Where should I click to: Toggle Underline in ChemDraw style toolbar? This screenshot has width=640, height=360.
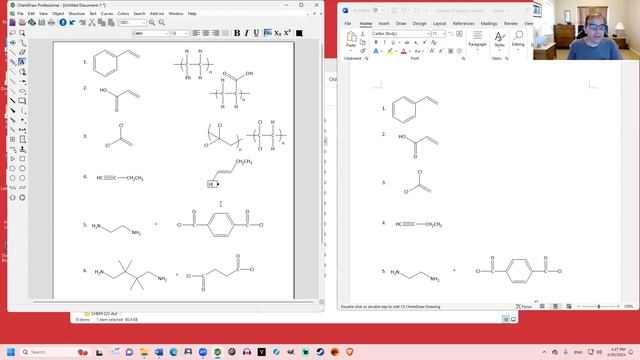coord(256,33)
